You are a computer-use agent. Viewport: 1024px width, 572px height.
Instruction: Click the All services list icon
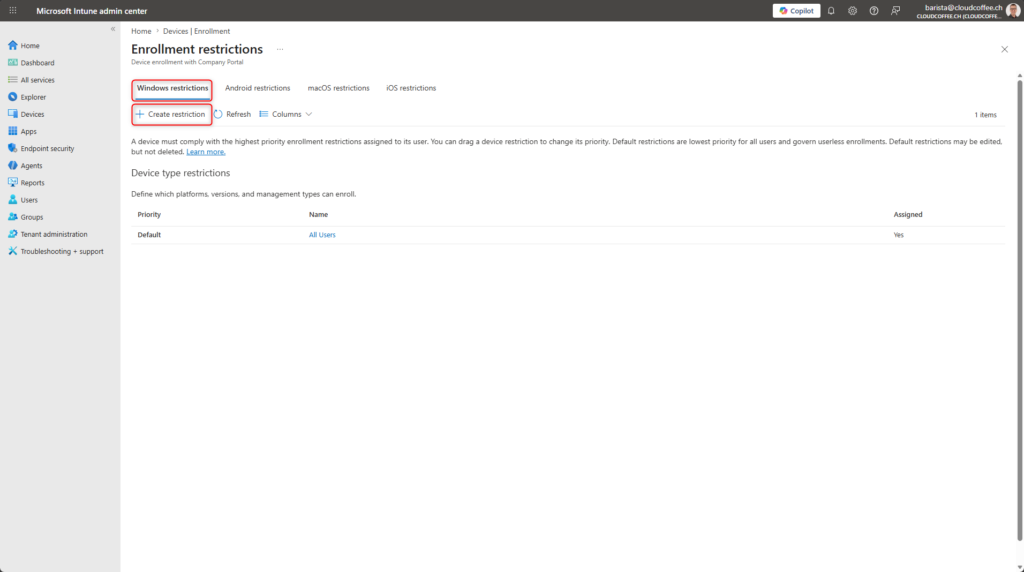(x=12, y=80)
